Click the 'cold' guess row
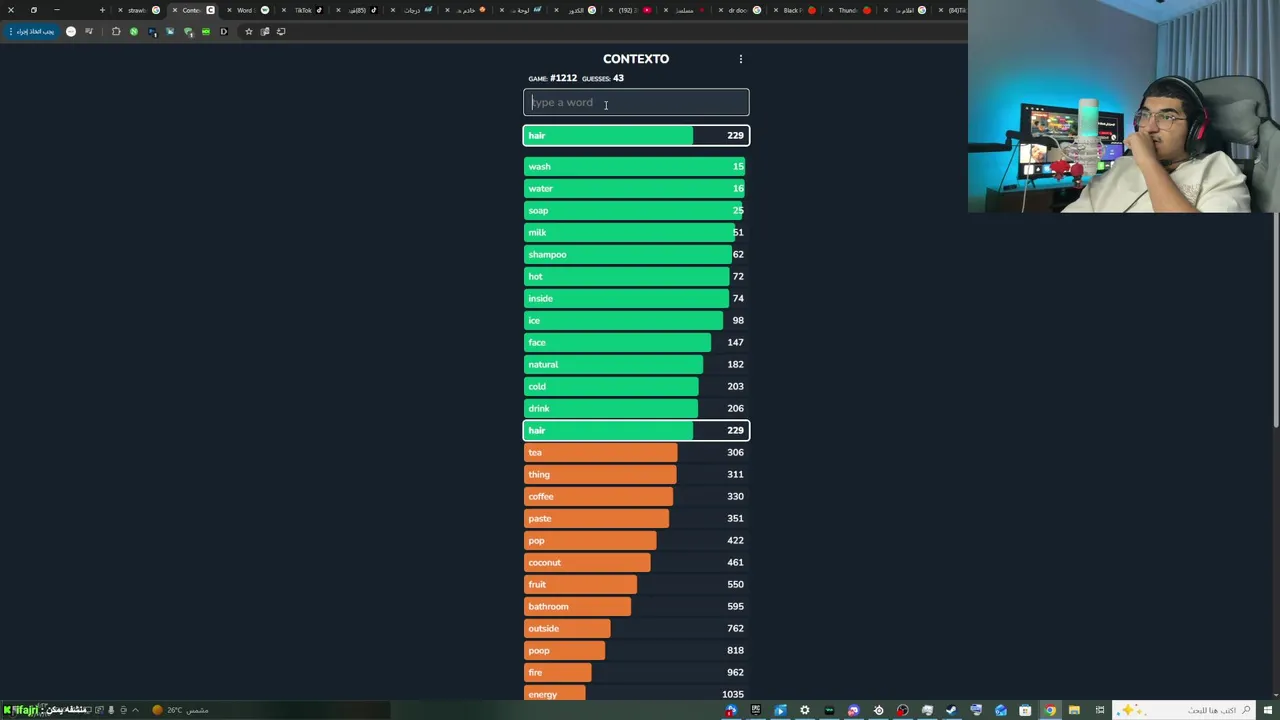This screenshot has width=1280, height=720. click(636, 386)
